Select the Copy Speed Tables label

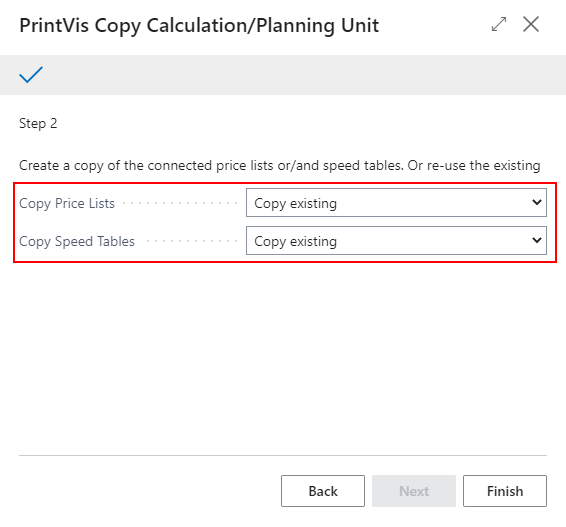click(x=77, y=241)
